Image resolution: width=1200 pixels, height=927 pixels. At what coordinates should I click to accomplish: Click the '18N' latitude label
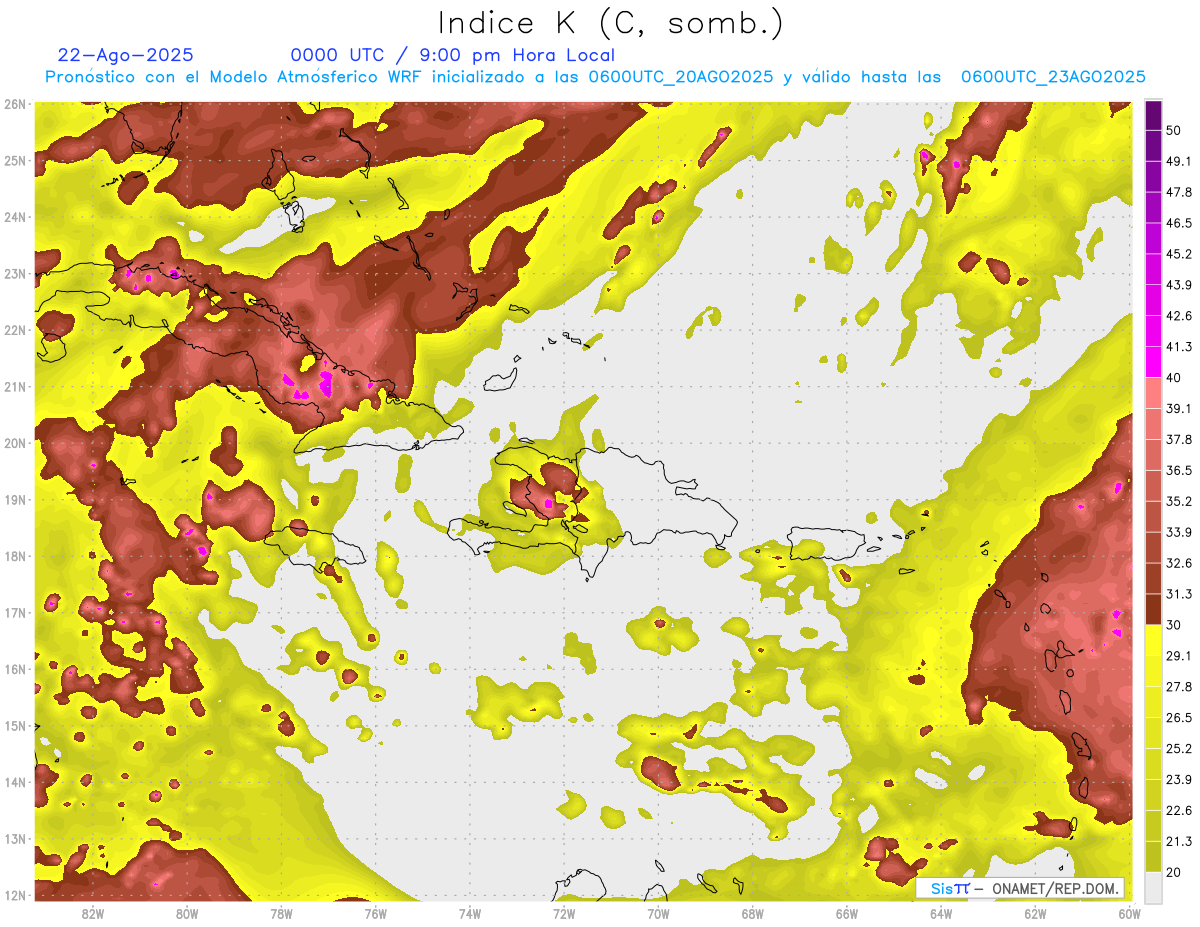click(x=15, y=556)
